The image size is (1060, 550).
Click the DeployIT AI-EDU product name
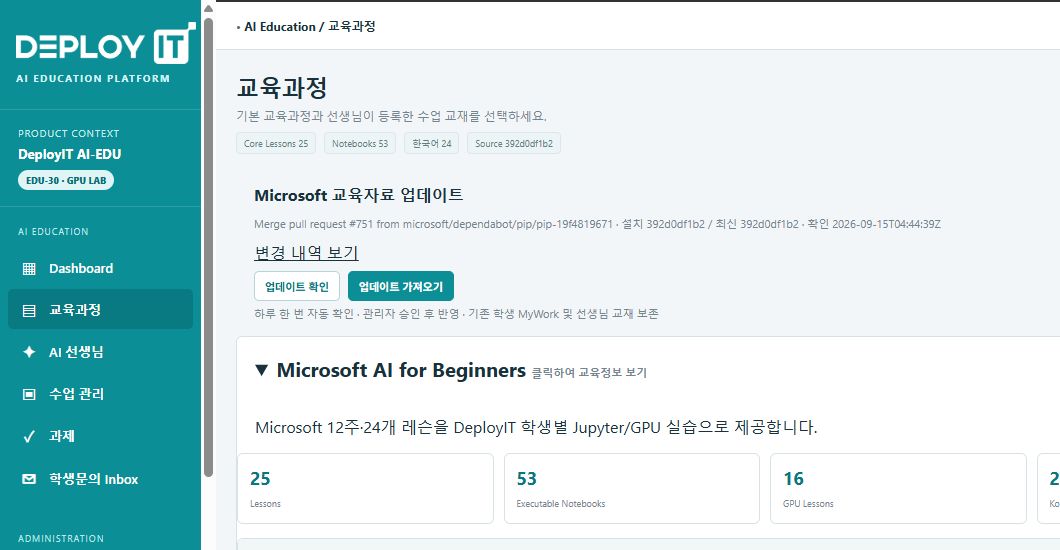click(70, 154)
